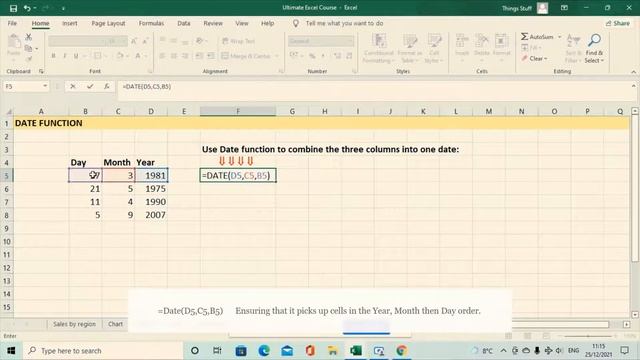Click the Delete cells icon
Viewport: 640px width, 360px height.
click(482, 42)
